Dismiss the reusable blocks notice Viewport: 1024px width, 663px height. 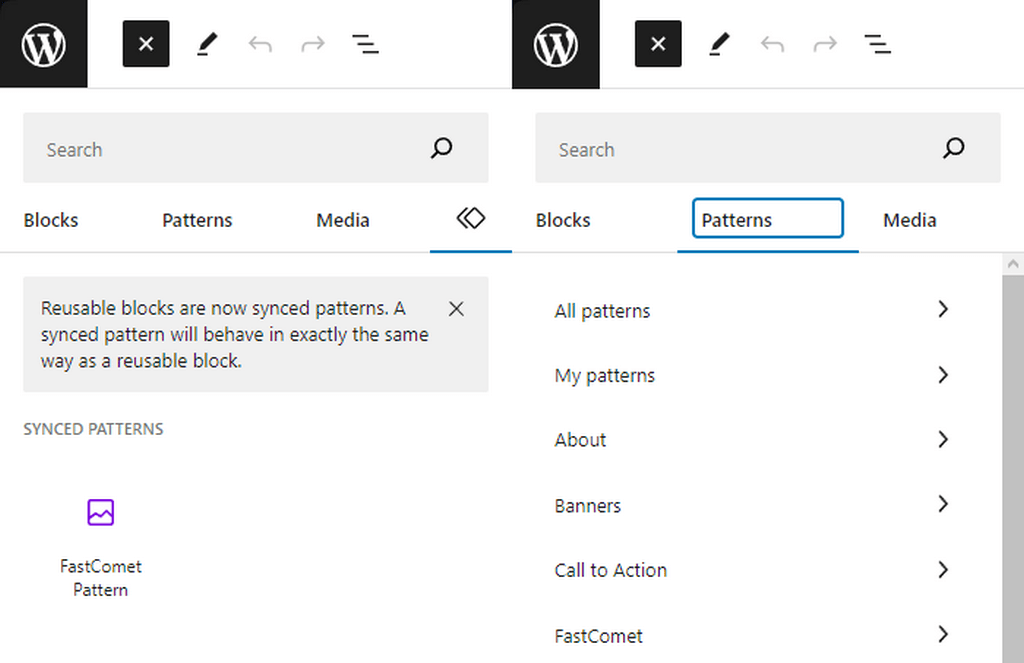tap(456, 308)
